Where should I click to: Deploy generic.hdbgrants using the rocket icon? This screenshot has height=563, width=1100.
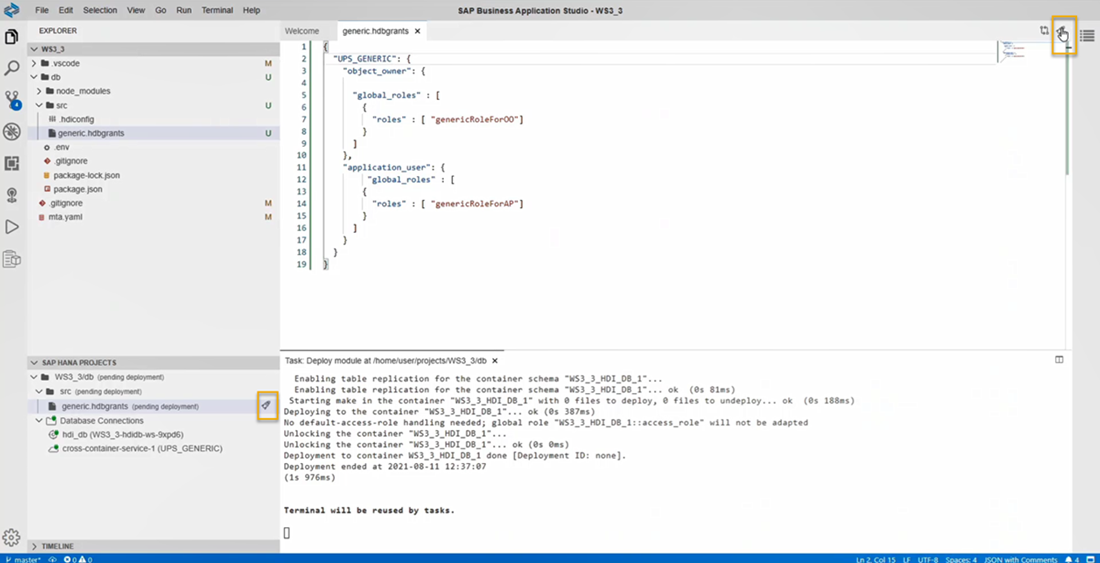[266, 406]
